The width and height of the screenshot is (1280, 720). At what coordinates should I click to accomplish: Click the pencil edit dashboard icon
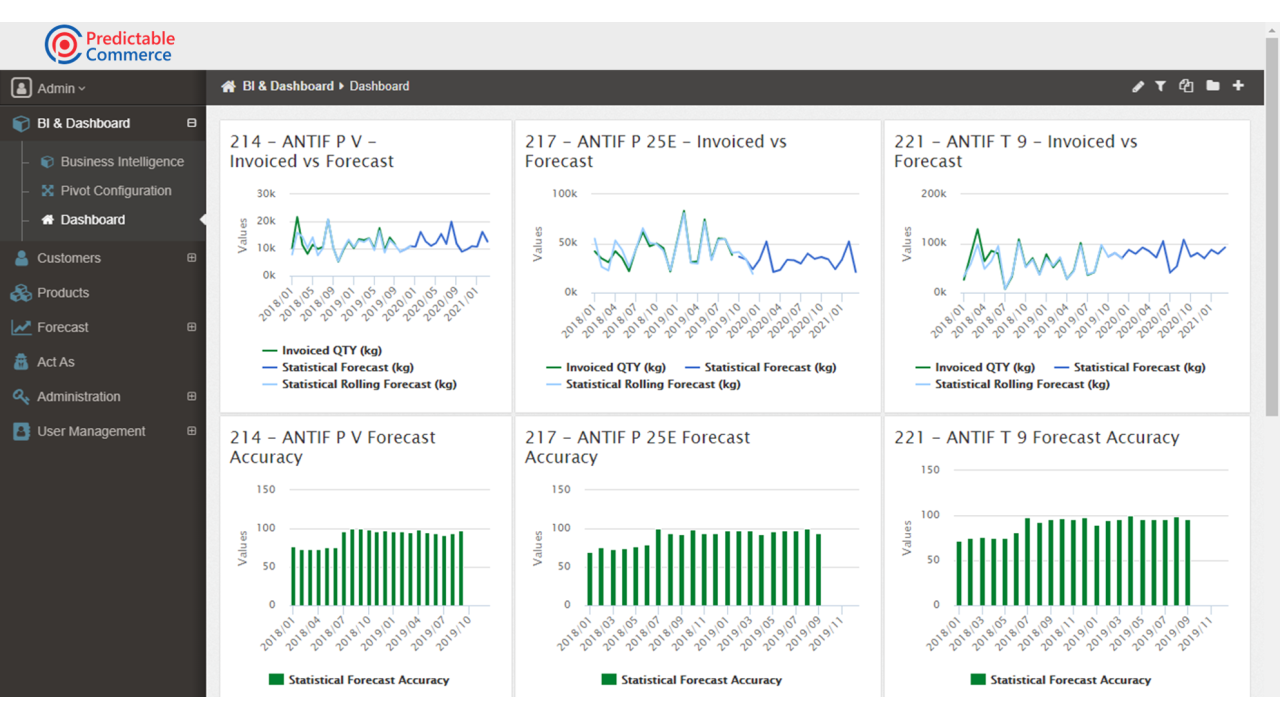(1138, 86)
